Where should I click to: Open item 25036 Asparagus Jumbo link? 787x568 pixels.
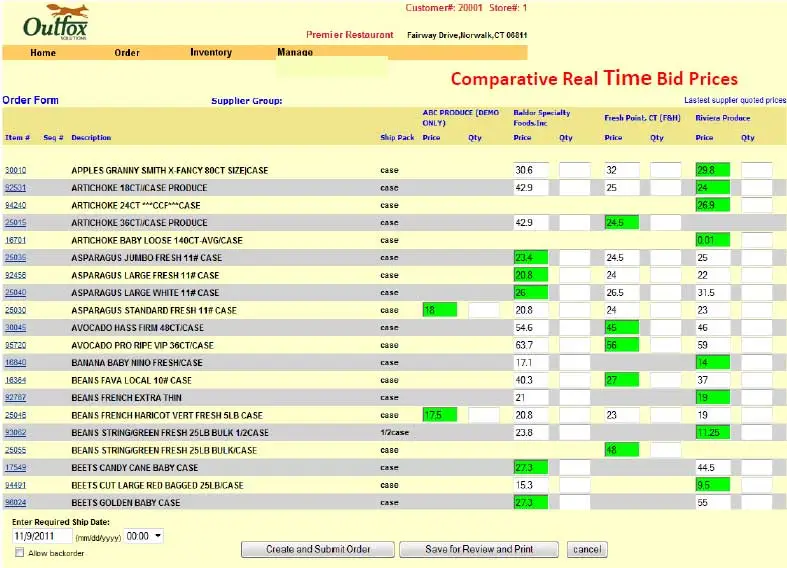(16, 258)
